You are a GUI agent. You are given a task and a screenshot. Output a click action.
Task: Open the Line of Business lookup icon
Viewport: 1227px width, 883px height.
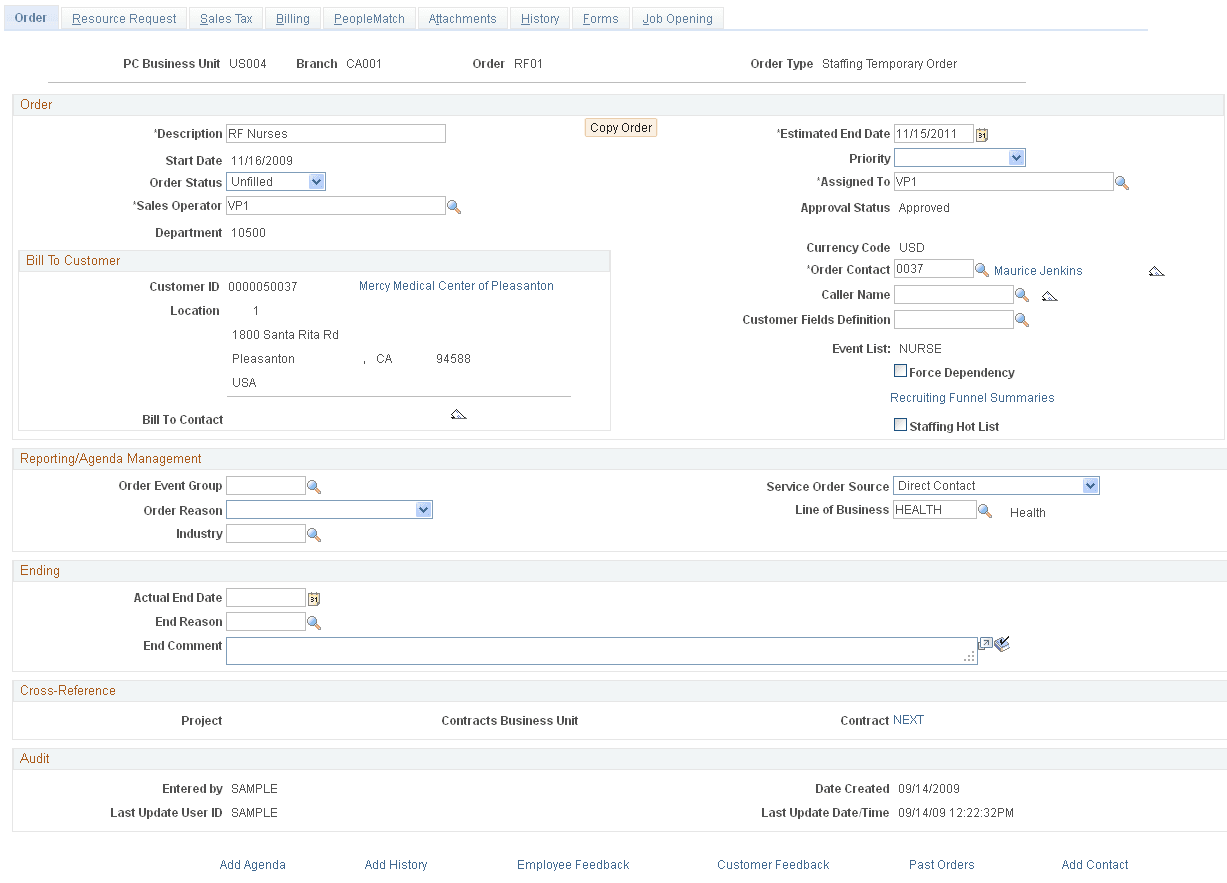tap(985, 509)
